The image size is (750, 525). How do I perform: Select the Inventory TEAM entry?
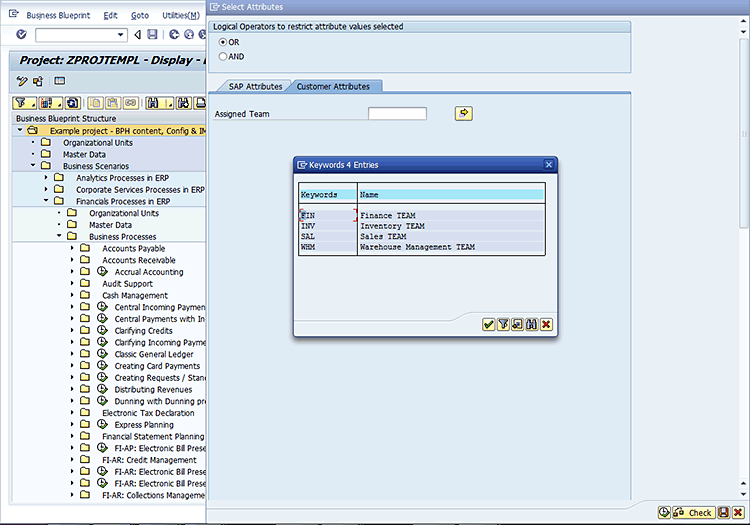392,226
